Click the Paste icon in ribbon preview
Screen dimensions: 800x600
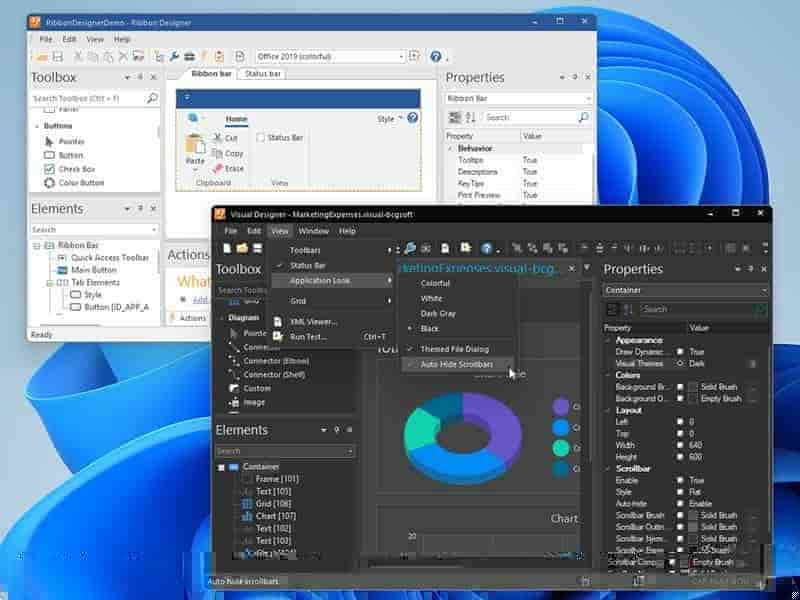[194, 144]
